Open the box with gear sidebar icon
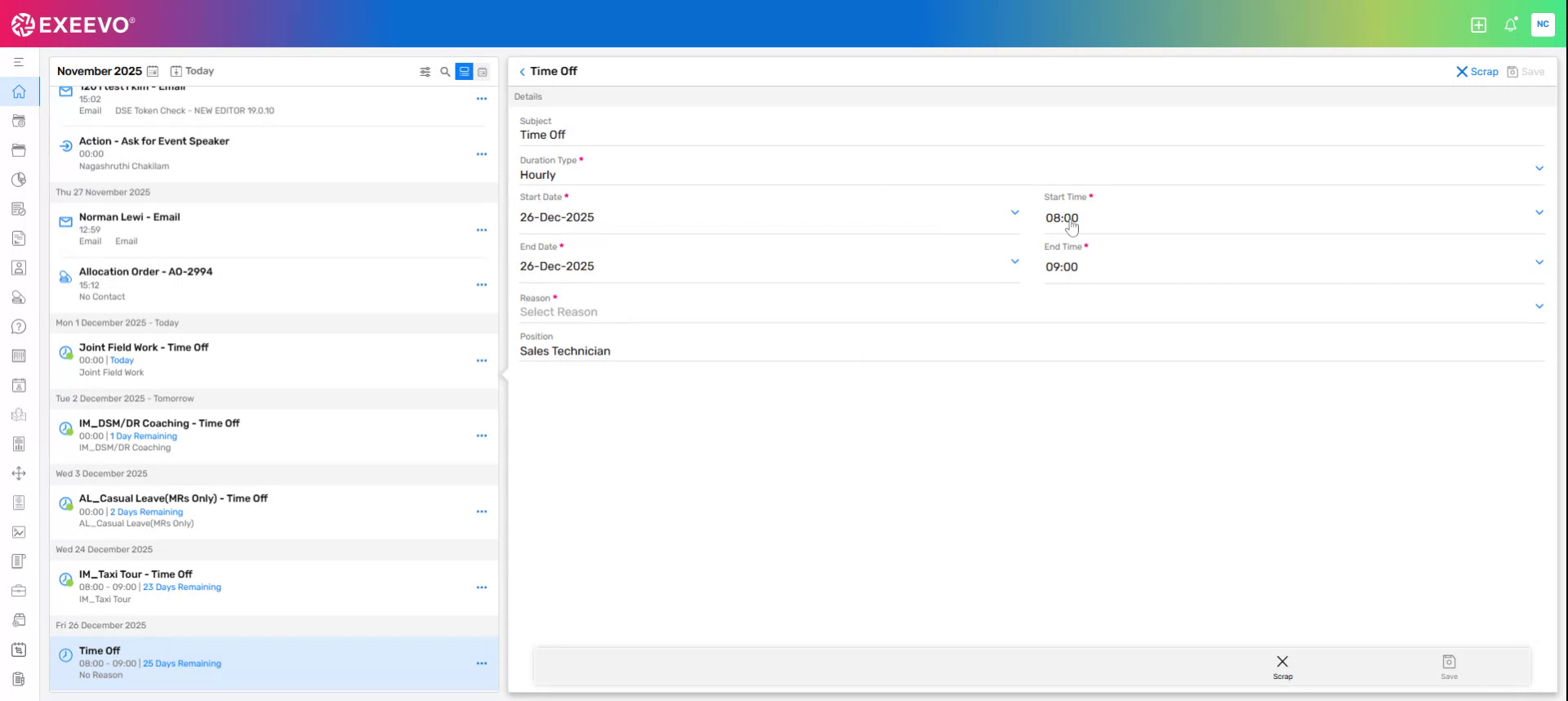The width and height of the screenshot is (1568, 701). tap(19, 620)
